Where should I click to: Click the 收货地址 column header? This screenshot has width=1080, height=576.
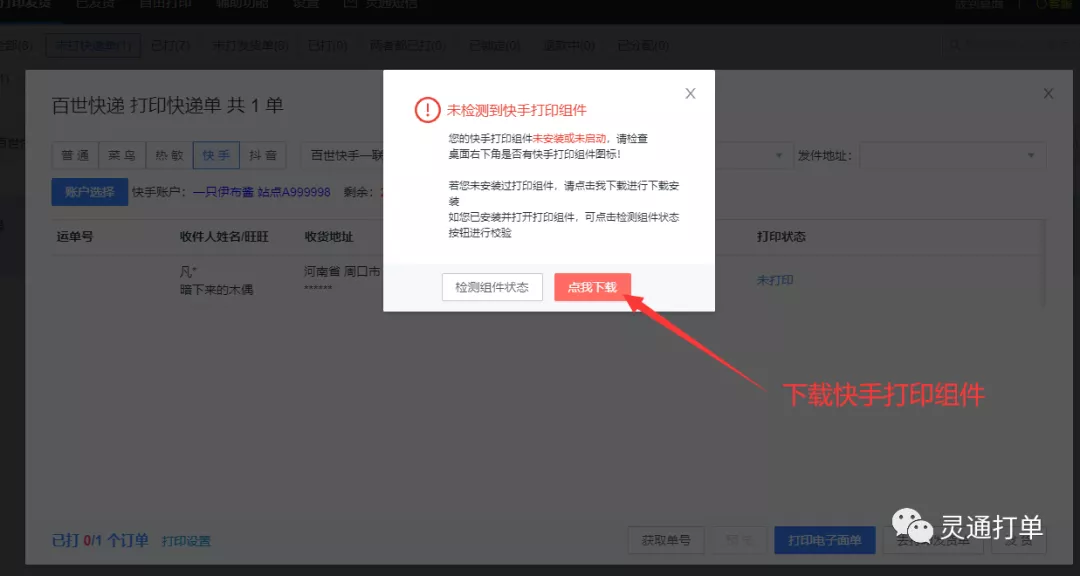[329, 237]
